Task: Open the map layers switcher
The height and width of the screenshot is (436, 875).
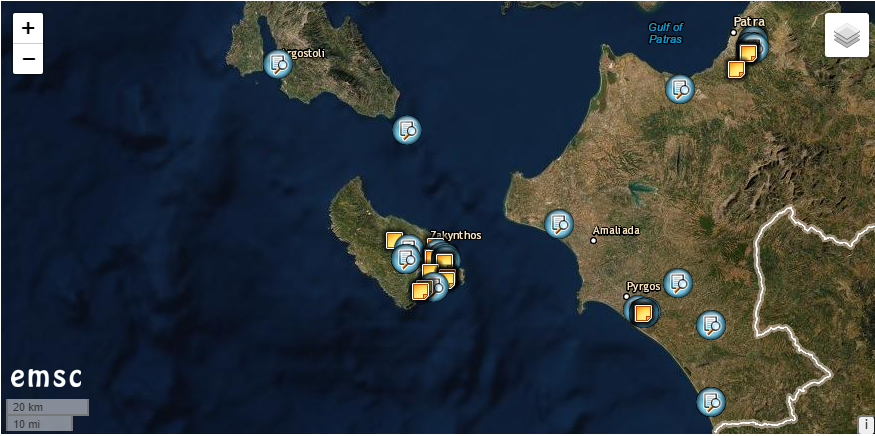Action: pyautogui.click(x=846, y=36)
